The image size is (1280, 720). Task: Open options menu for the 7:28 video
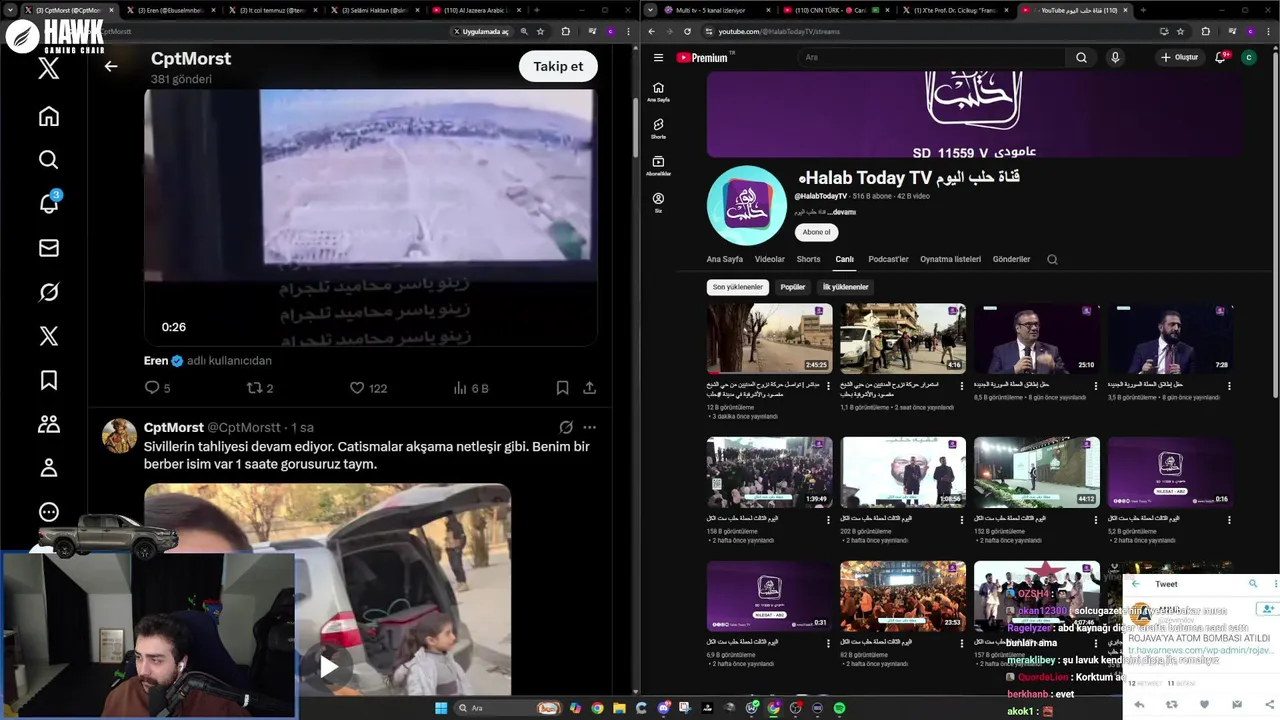click(1229, 385)
